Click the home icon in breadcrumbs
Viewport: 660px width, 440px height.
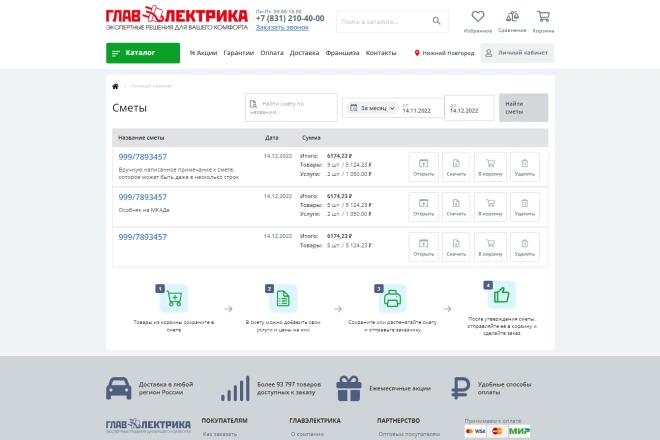(x=116, y=86)
